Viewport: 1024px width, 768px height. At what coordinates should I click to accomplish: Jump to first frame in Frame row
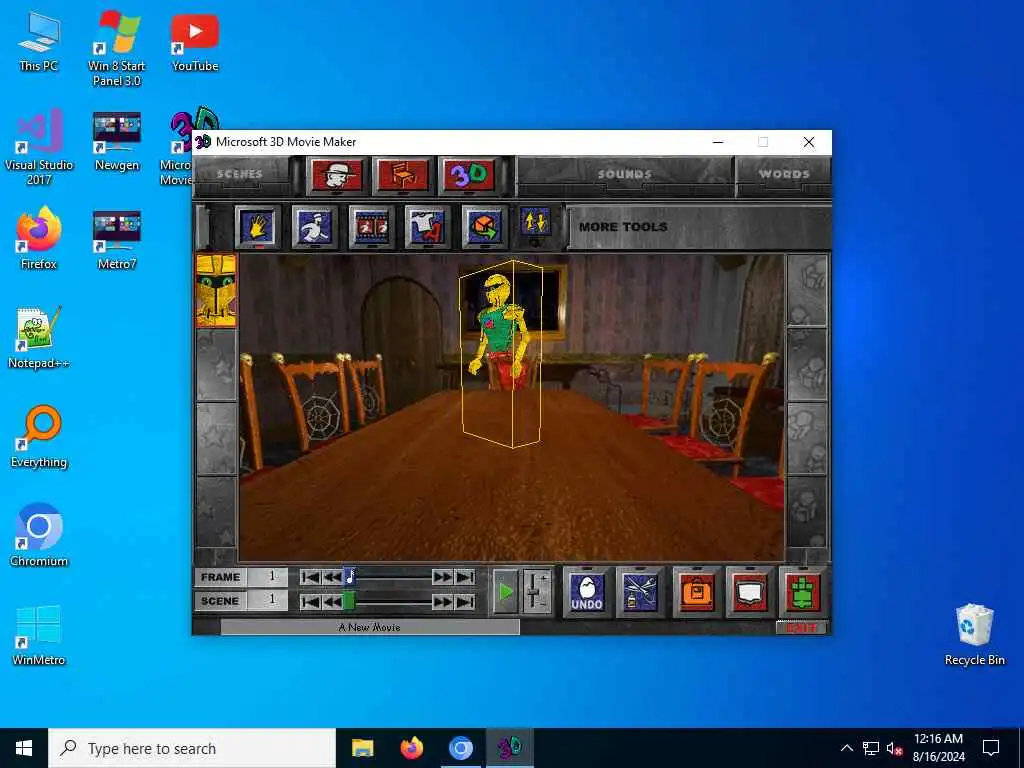click(311, 577)
